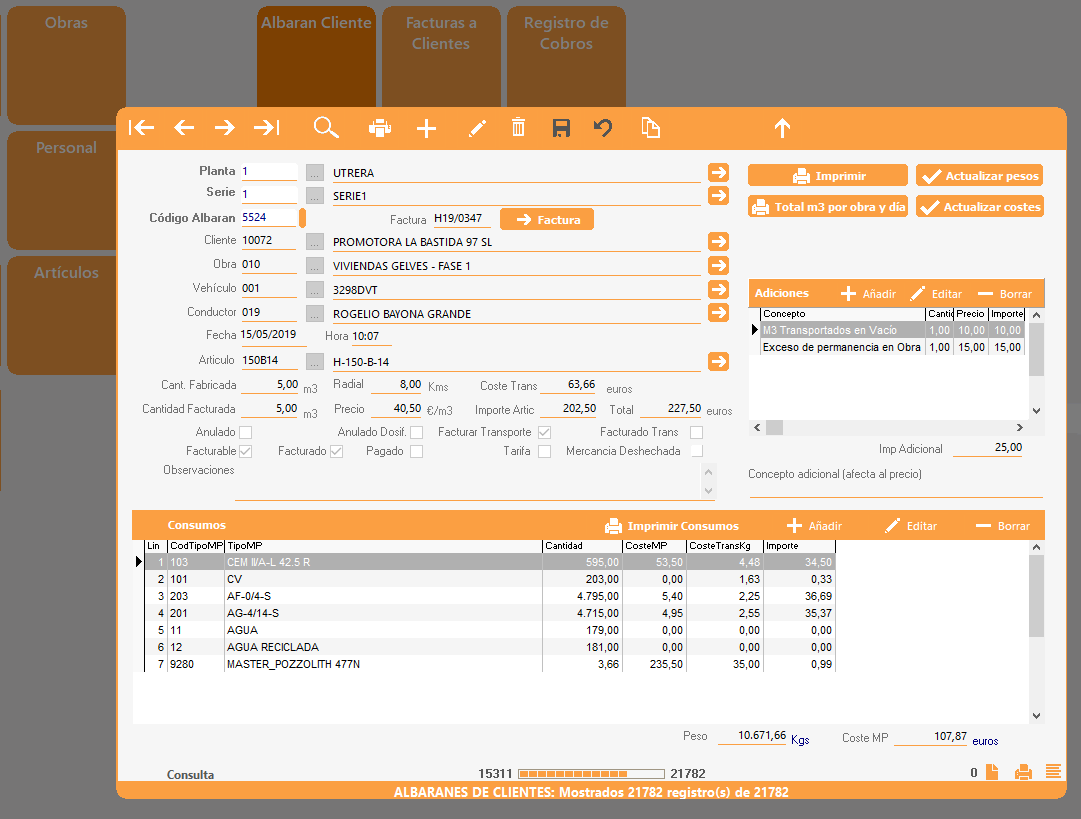Open the Facturas a Clientes tab

[x=441, y=34]
